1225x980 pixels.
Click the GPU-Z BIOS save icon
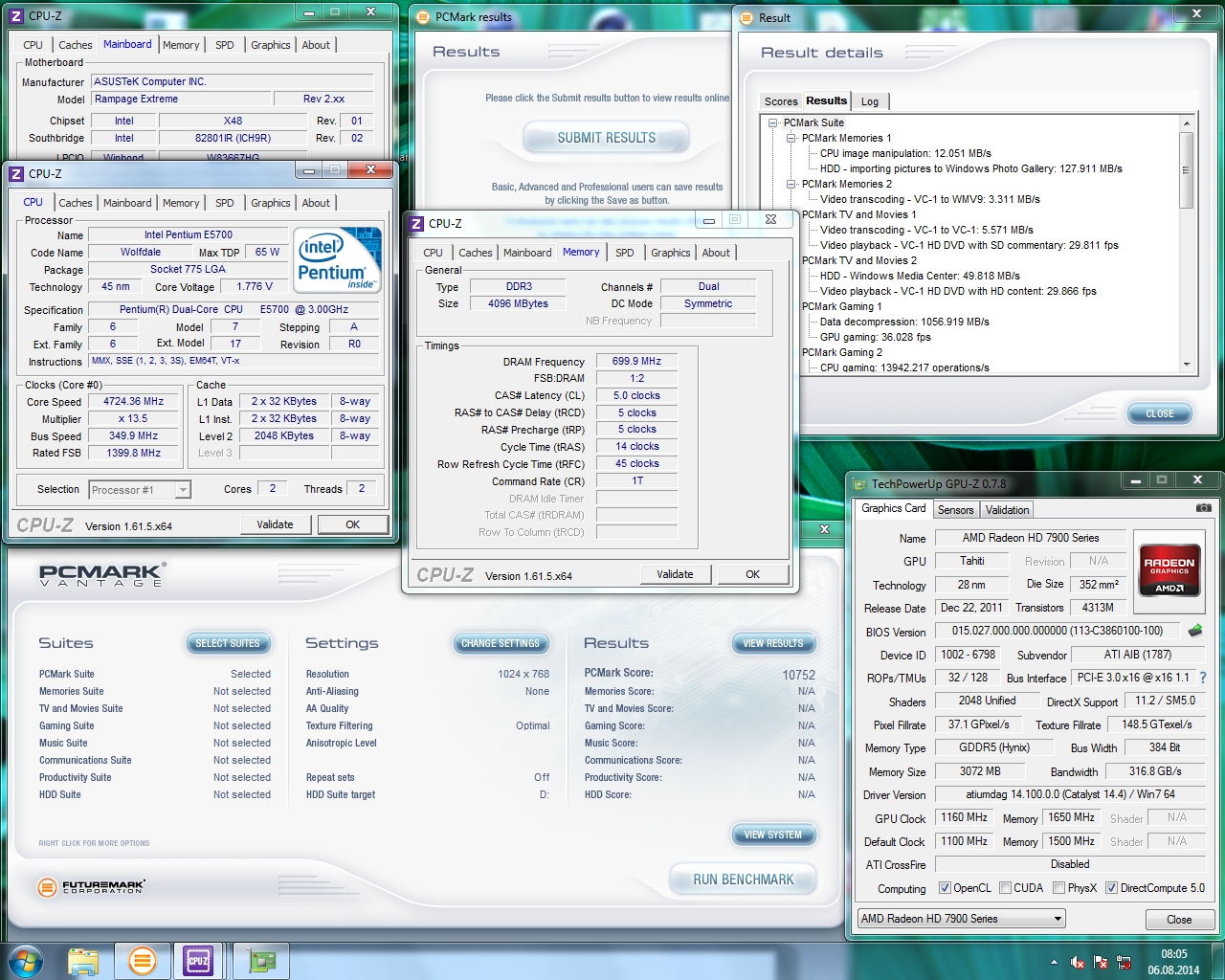pos(1194,631)
